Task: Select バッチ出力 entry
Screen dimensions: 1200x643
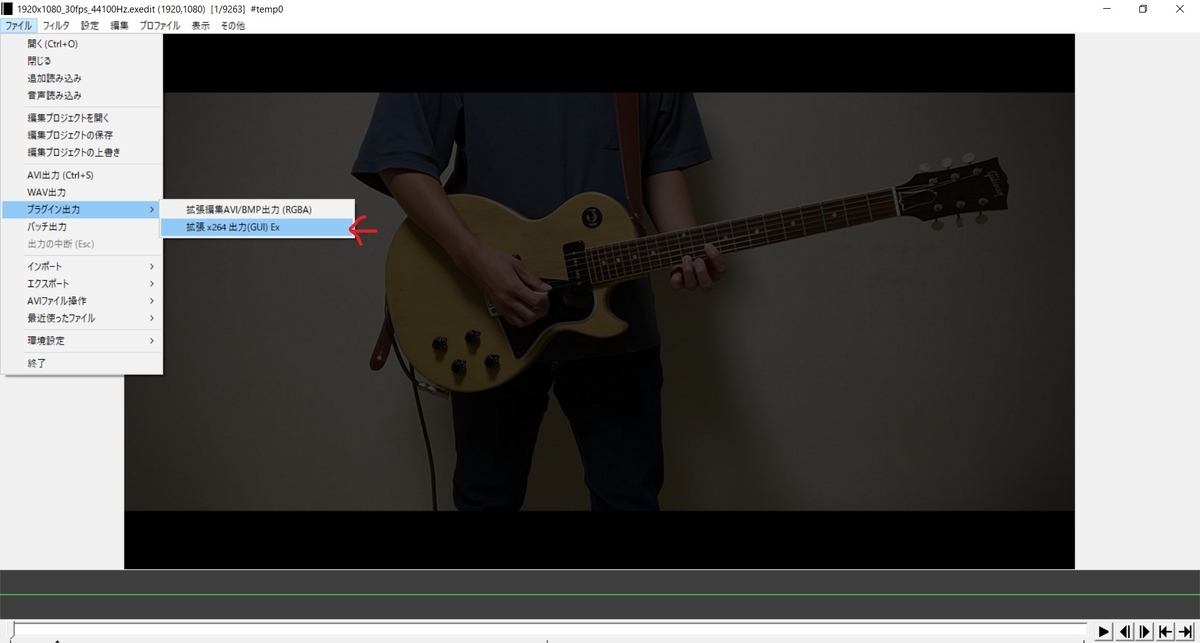Action: 82,227
